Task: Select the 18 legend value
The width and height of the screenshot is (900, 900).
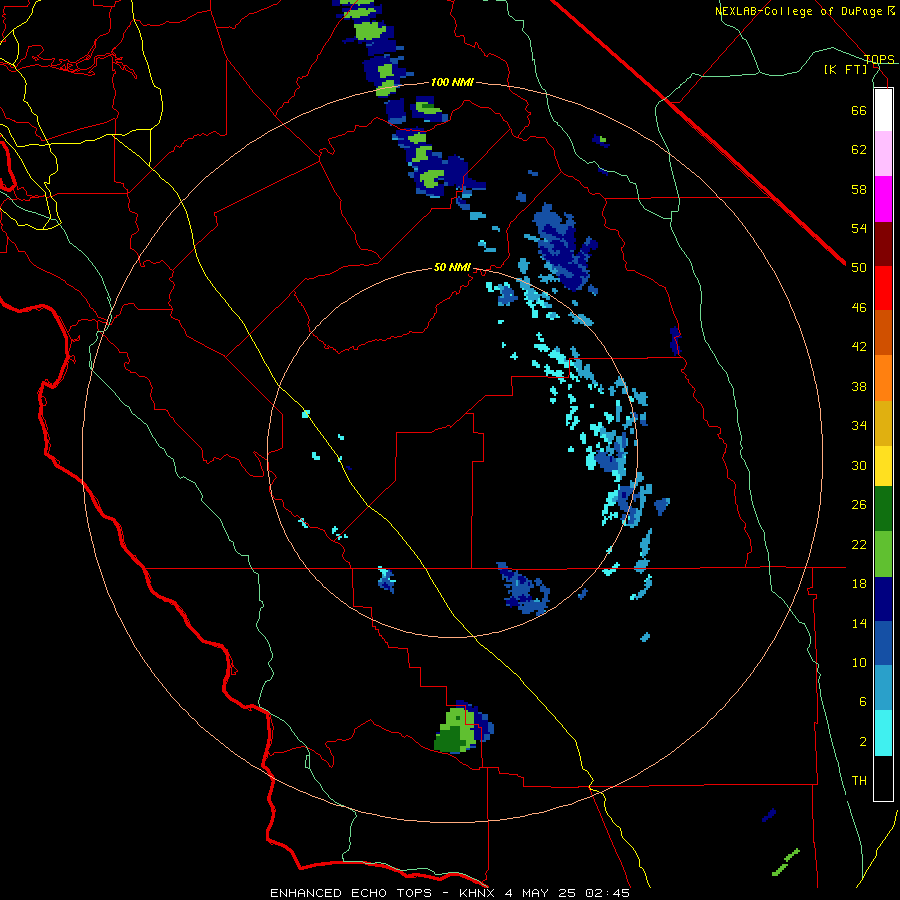Action: 859,584
